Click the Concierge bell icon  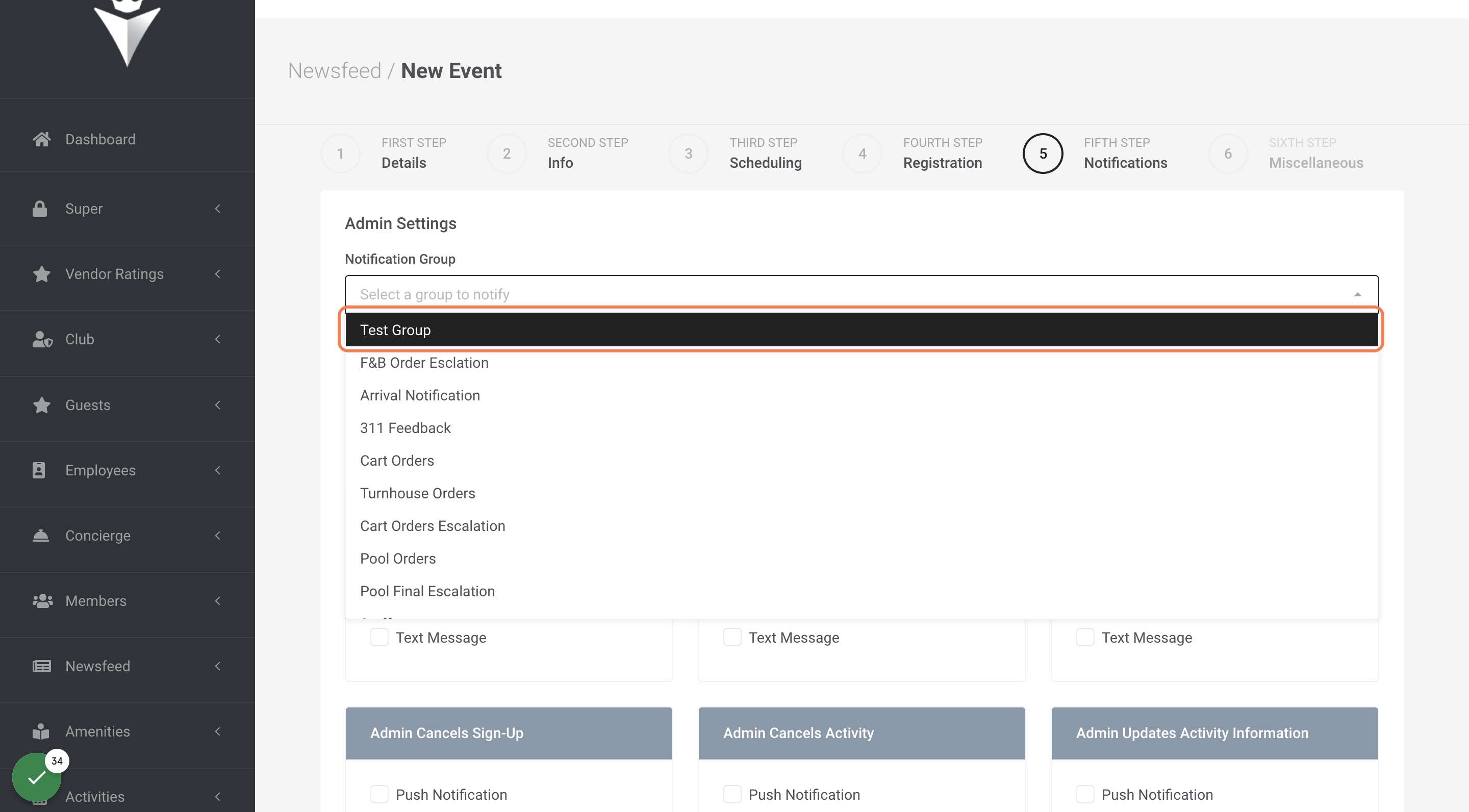coord(40,536)
